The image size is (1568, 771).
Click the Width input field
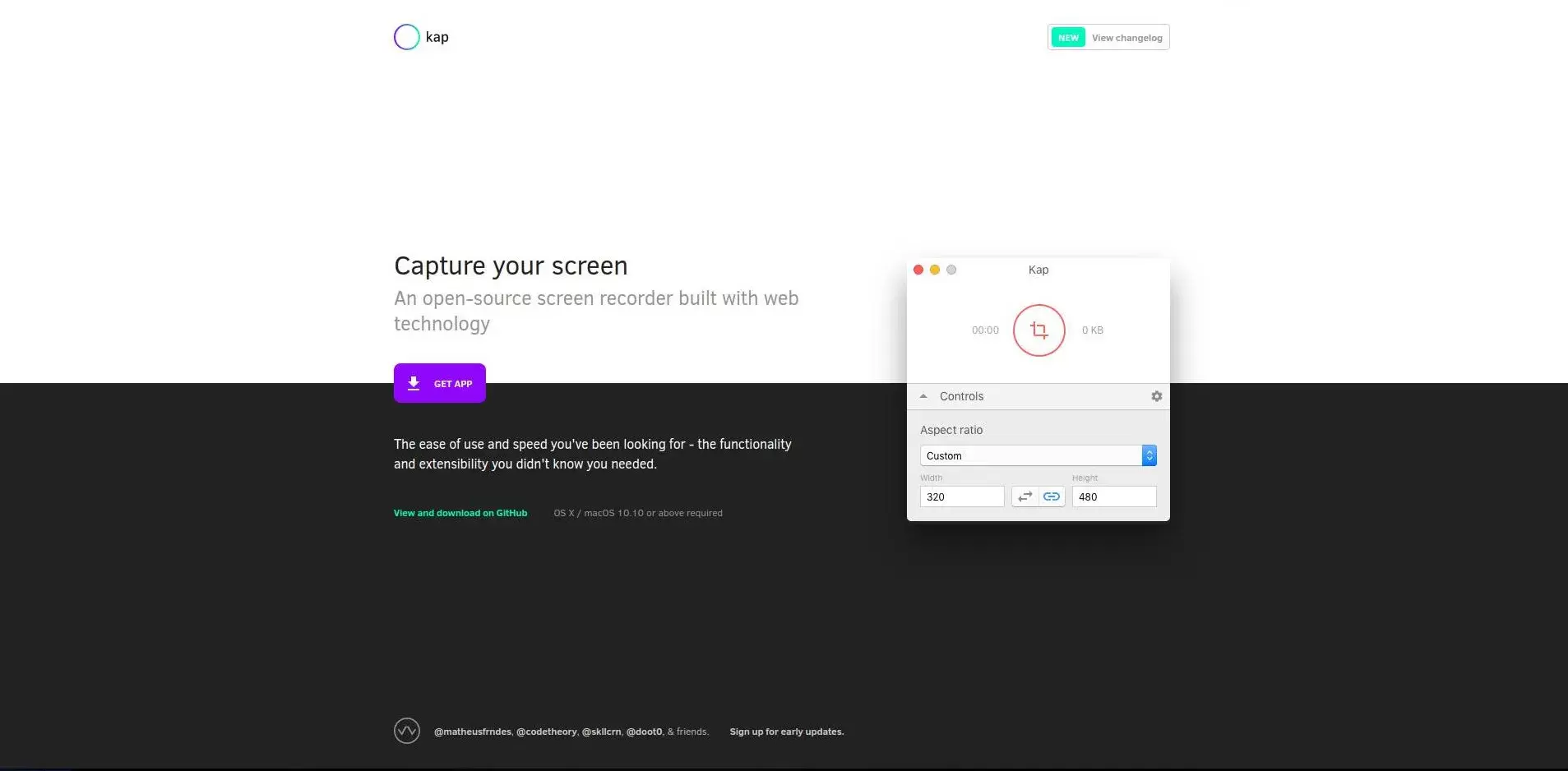(961, 496)
